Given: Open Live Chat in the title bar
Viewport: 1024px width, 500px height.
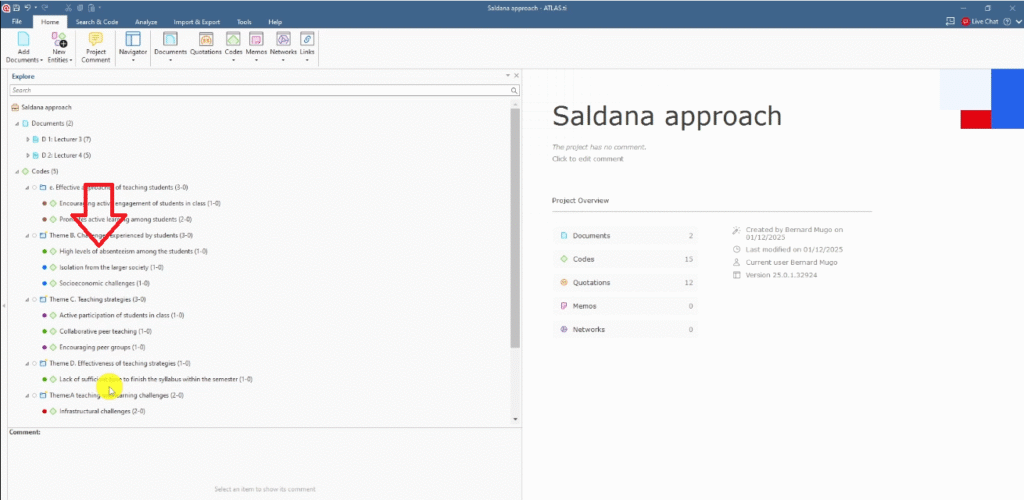Looking at the screenshot, I should pyautogui.click(x=979, y=21).
